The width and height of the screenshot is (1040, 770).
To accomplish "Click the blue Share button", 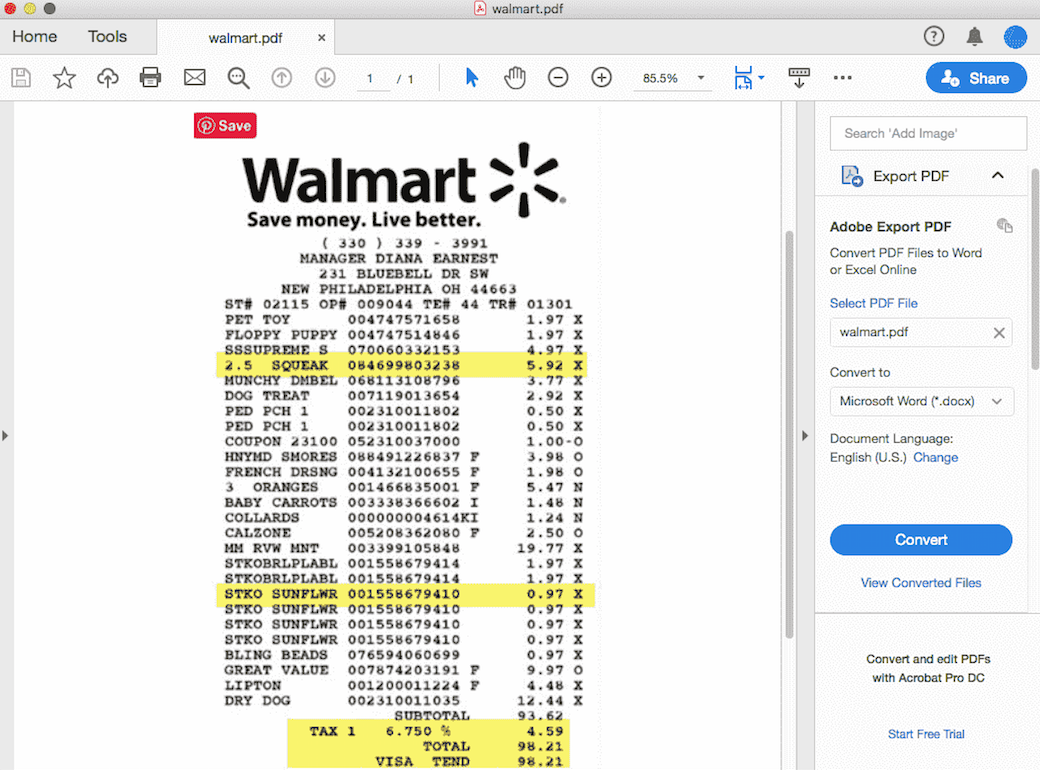I will [976, 78].
